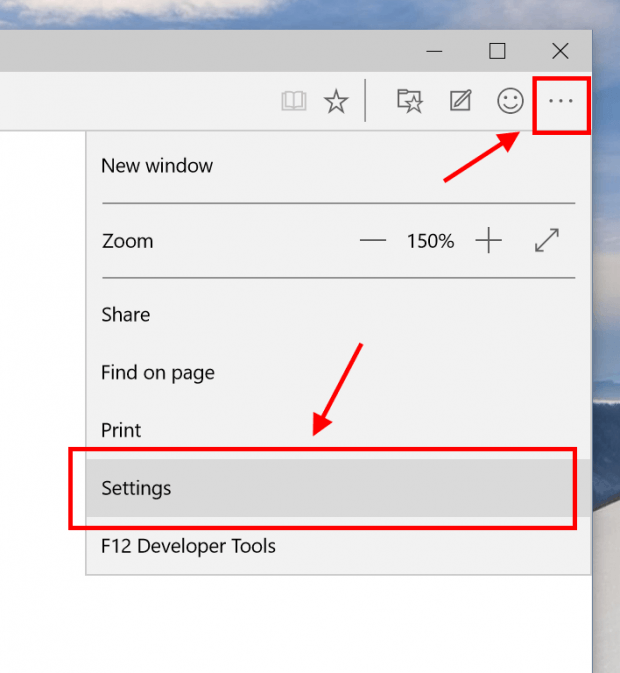Click the 150% zoom level value

pyautogui.click(x=430, y=241)
